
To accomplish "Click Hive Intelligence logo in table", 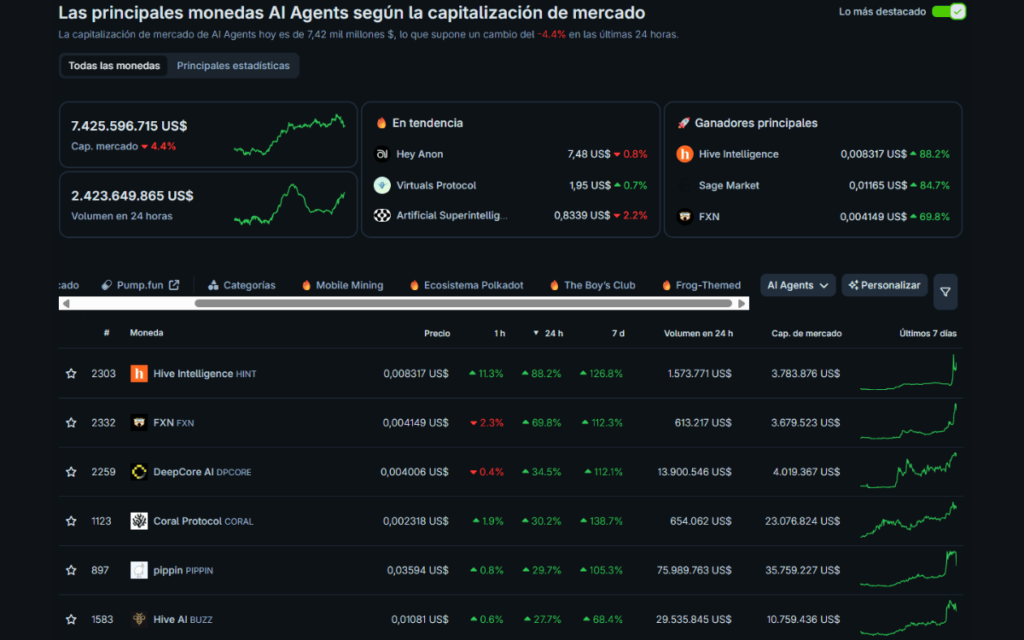I will coord(138,374).
